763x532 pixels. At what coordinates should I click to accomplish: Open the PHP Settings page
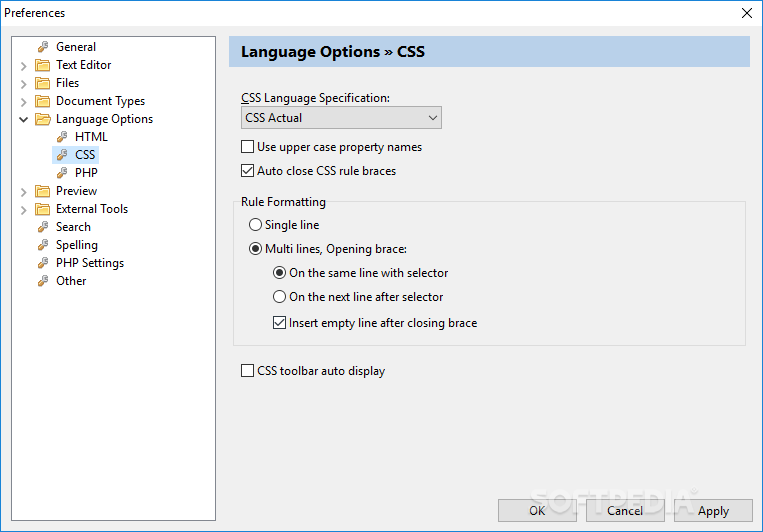90,263
